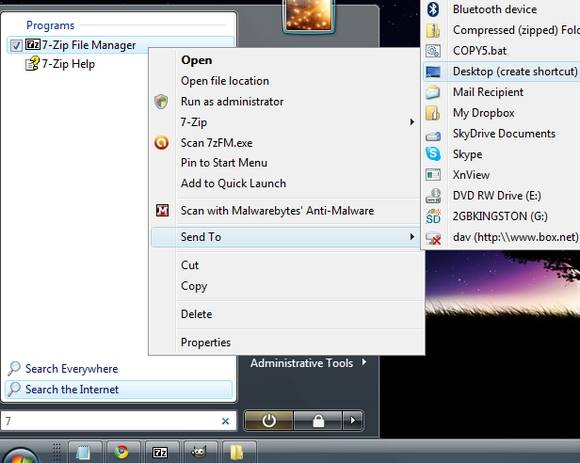Open the shutdown options arrow button
The image size is (580, 463).
tap(353, 420)
